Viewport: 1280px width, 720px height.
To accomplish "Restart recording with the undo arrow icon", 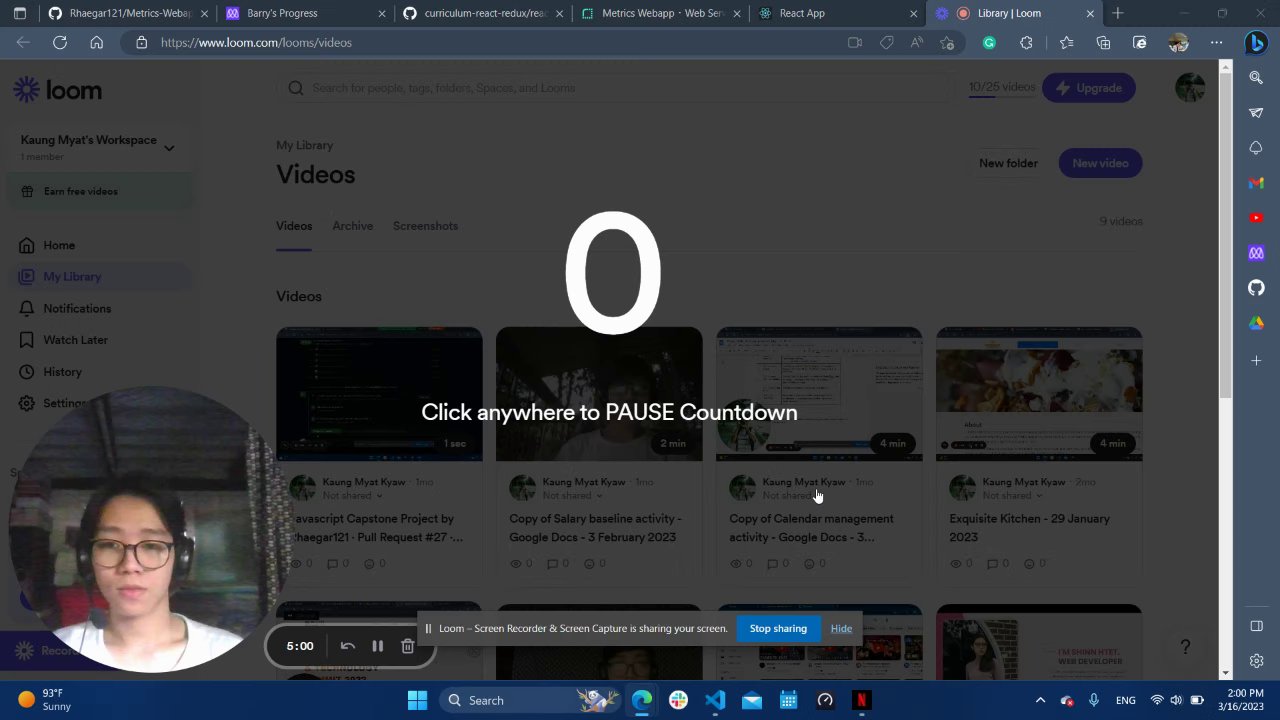I will tap(347, 646).
